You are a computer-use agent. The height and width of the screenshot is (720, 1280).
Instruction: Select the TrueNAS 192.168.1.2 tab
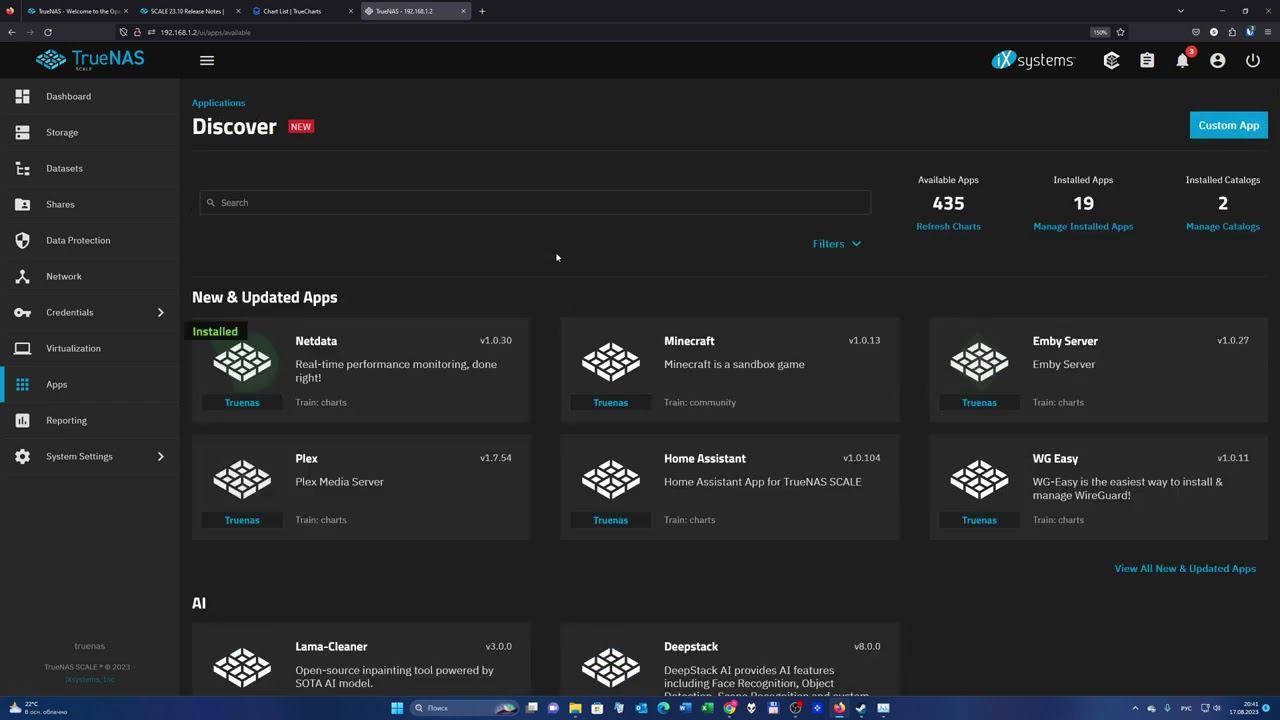(x=415, y=11)
